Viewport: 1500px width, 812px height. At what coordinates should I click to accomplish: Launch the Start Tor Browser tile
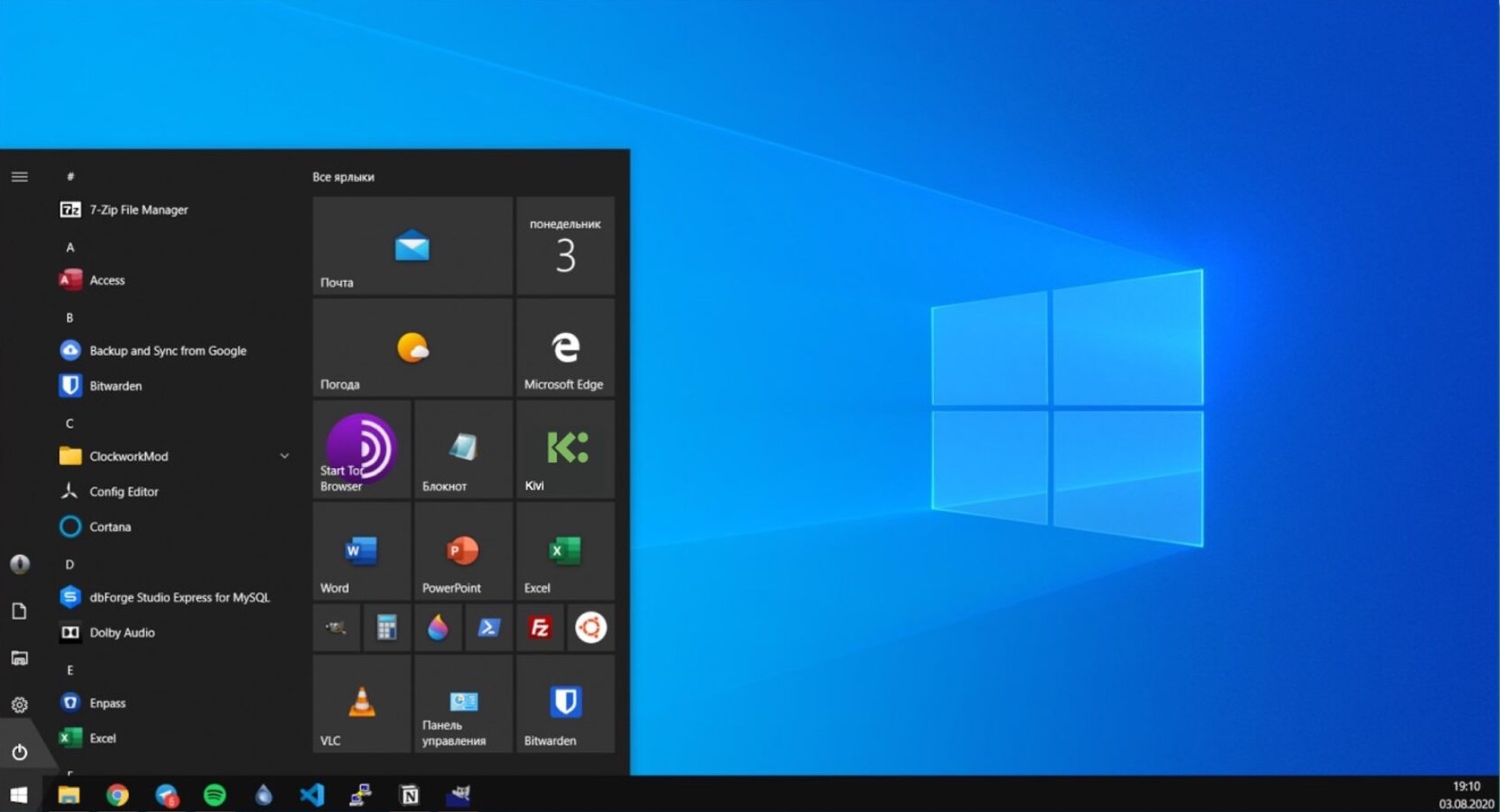362,449
